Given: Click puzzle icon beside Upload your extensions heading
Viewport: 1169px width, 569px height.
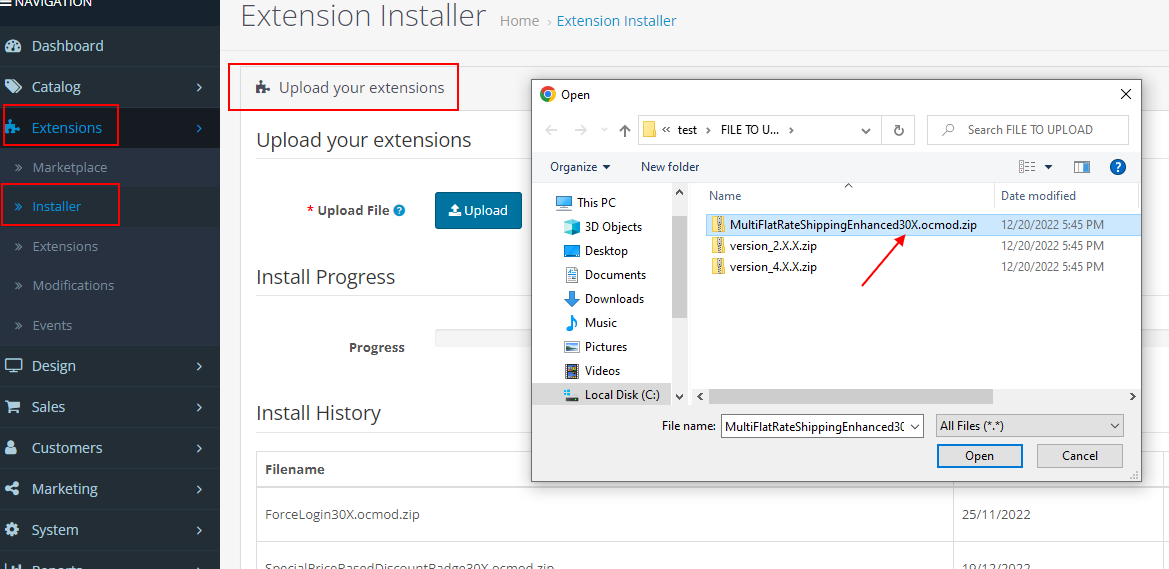Looking at the screenshot, I should 262,88.
